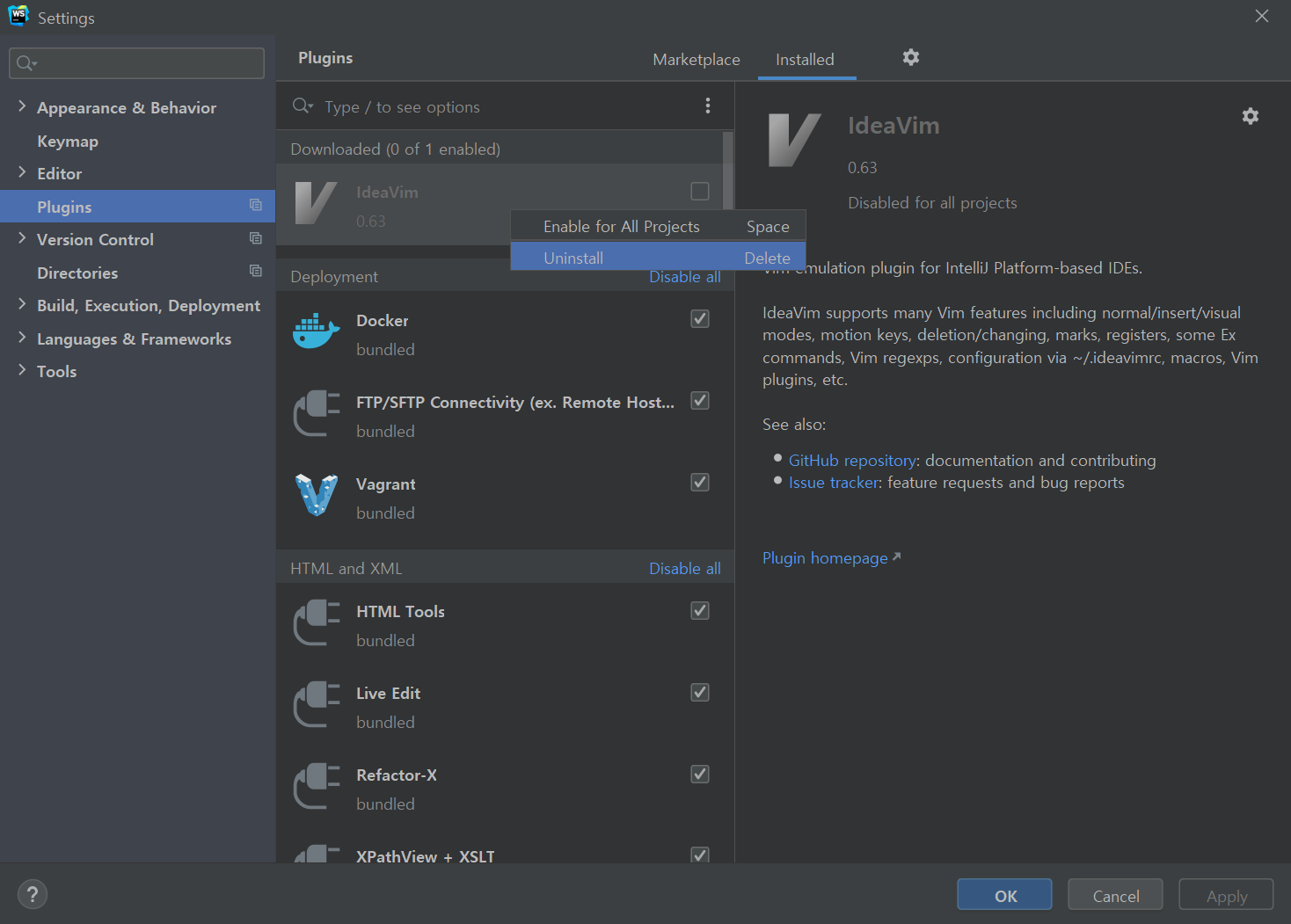Screen dimensions: 1291x924
Task: Uncheck the Live Edit checkbox
Action: coord(700,692)
